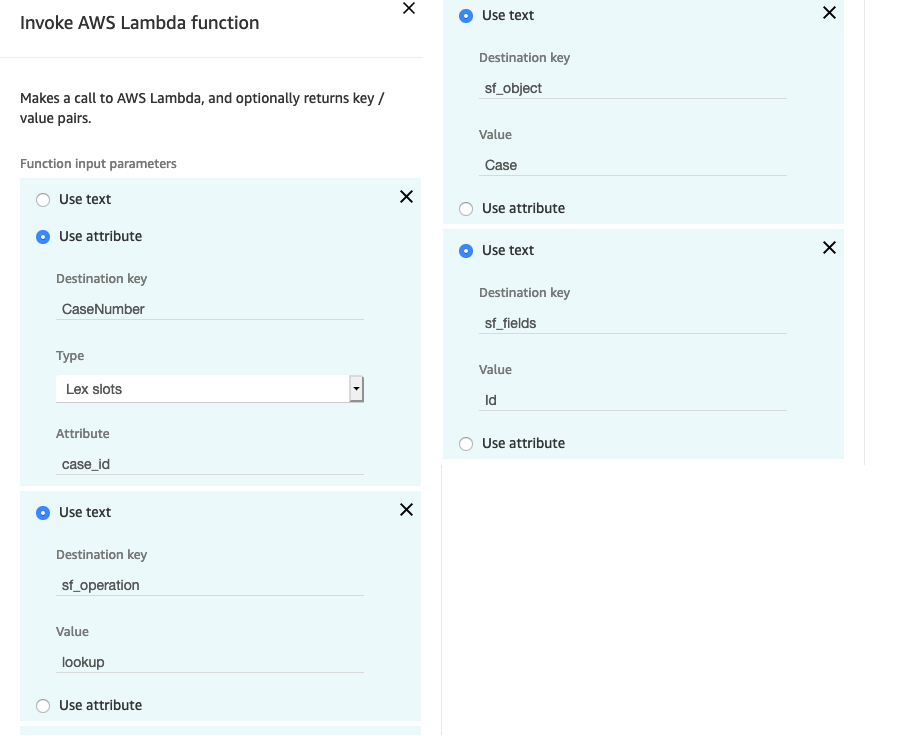Viewport: 900px width, 736px height.
Task: Edit the lookup value field
Action: [x=210, y=663]
